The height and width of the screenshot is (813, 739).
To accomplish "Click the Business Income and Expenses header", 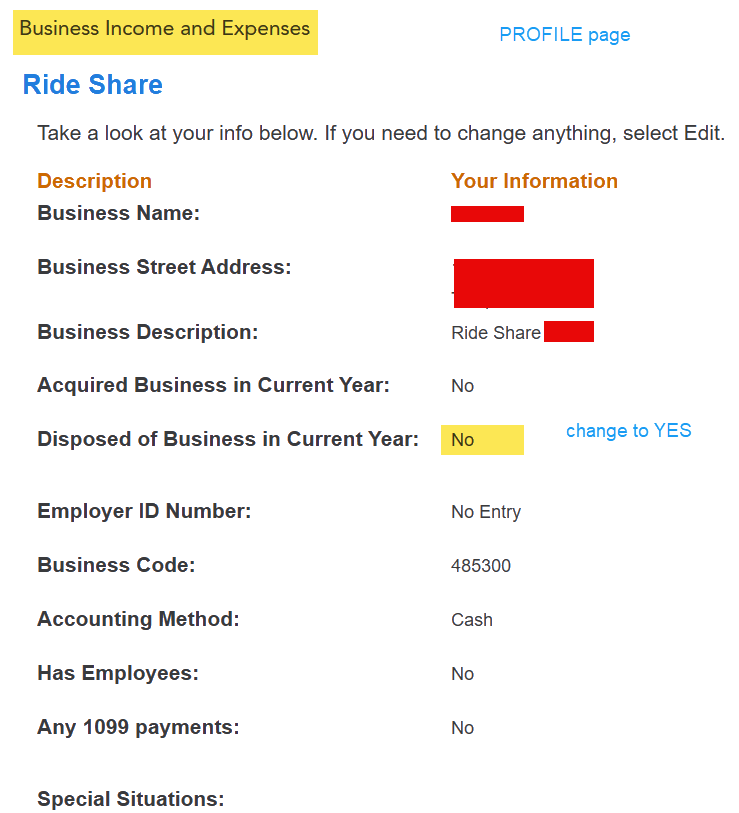I will coord(165,29).
